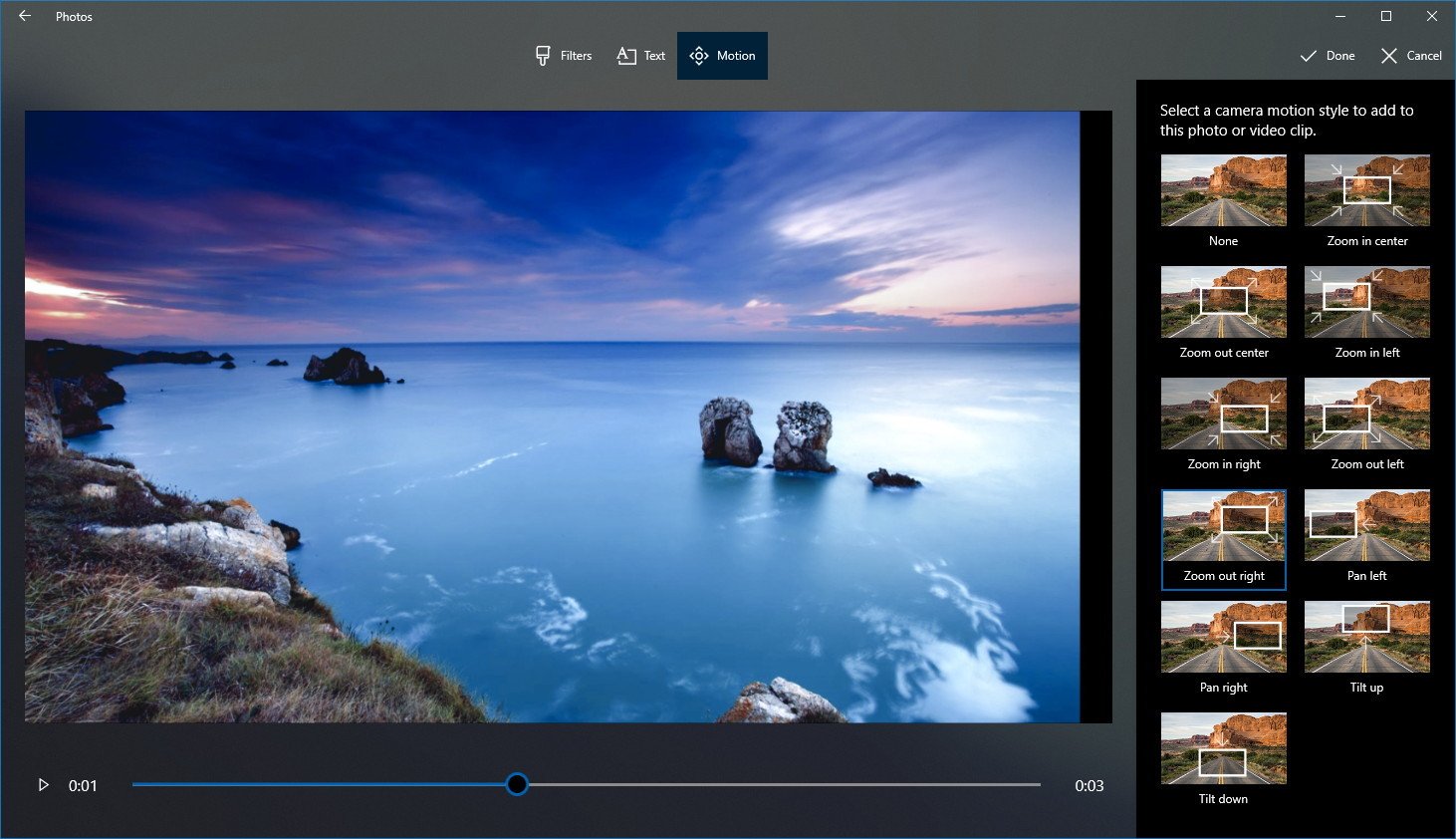Image resolution: width=1456 pixels, height=839 pixels.
Task: Maximize the Photos window
Action: click(1385, 16)
